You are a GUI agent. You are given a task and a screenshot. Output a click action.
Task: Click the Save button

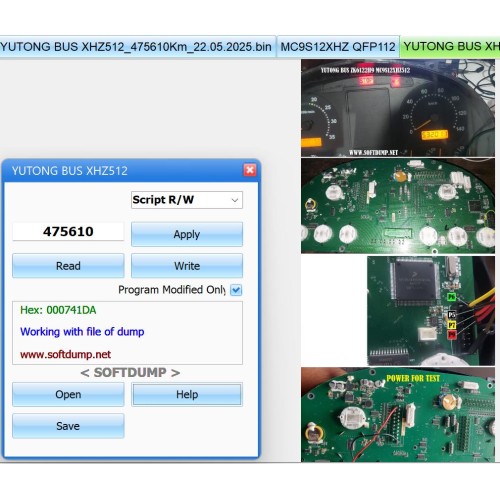(x=68, y=426)
